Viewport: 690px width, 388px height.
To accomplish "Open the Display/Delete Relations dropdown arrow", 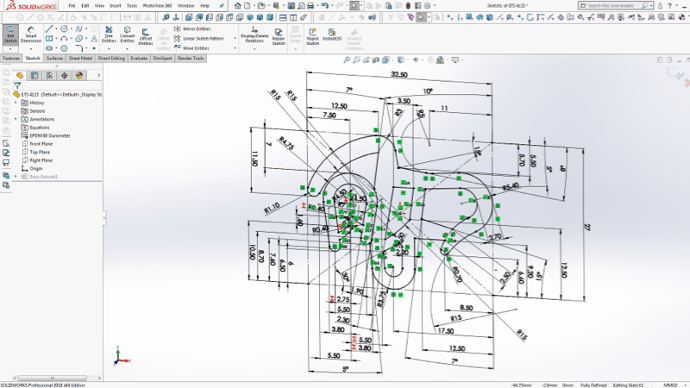I will [x=254, y=48].
